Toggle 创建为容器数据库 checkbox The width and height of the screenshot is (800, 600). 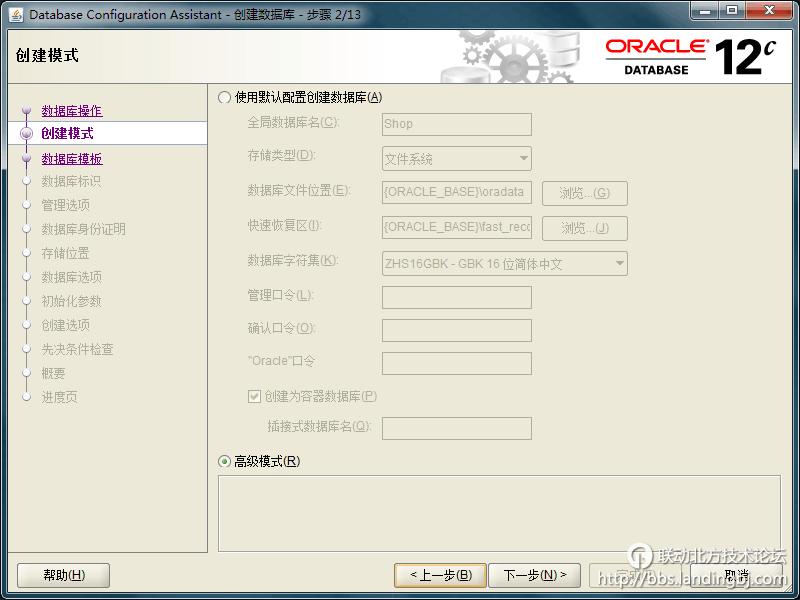[x=254, y=396]
